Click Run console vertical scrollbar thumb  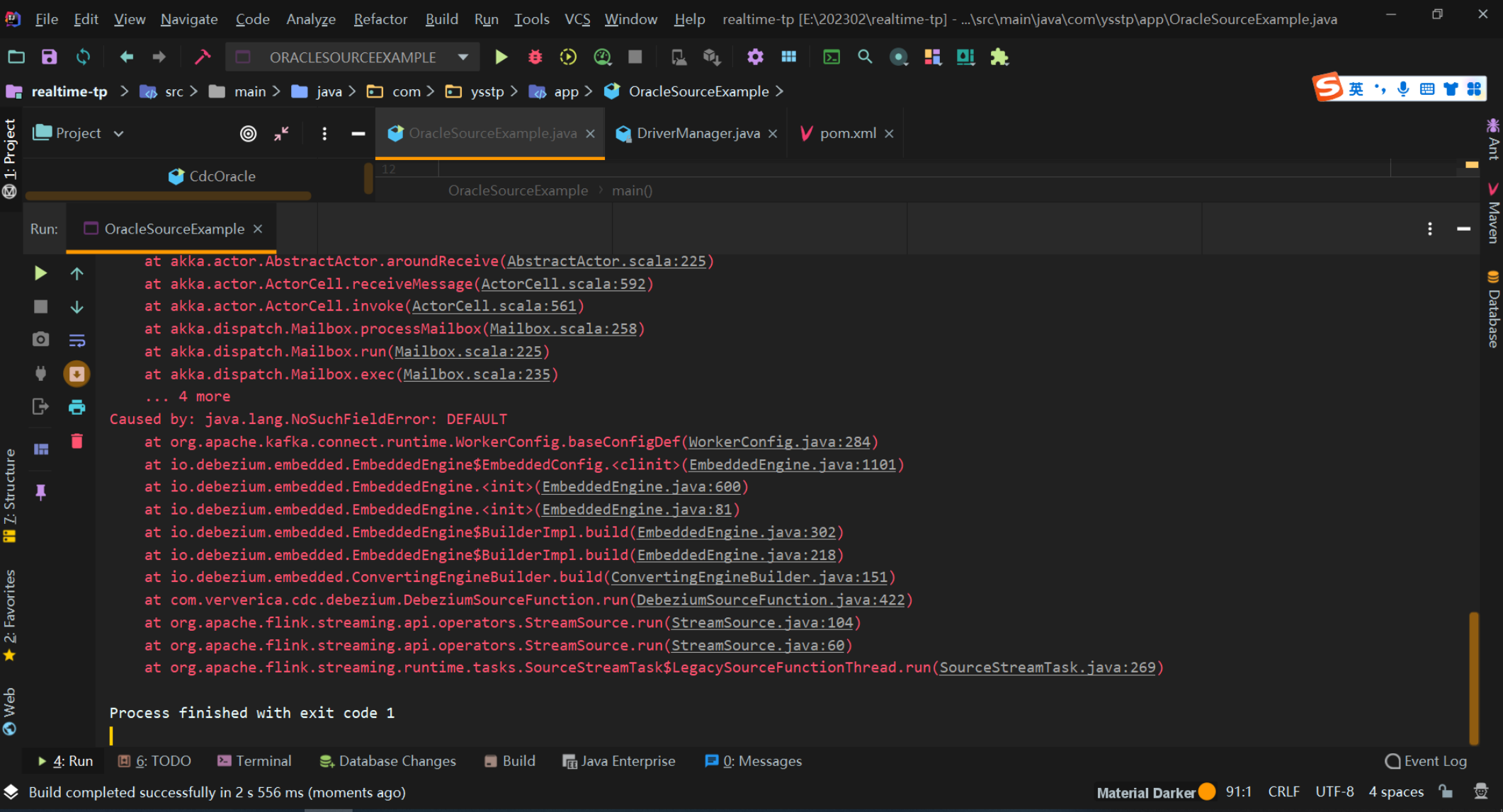coord(1474,677)
